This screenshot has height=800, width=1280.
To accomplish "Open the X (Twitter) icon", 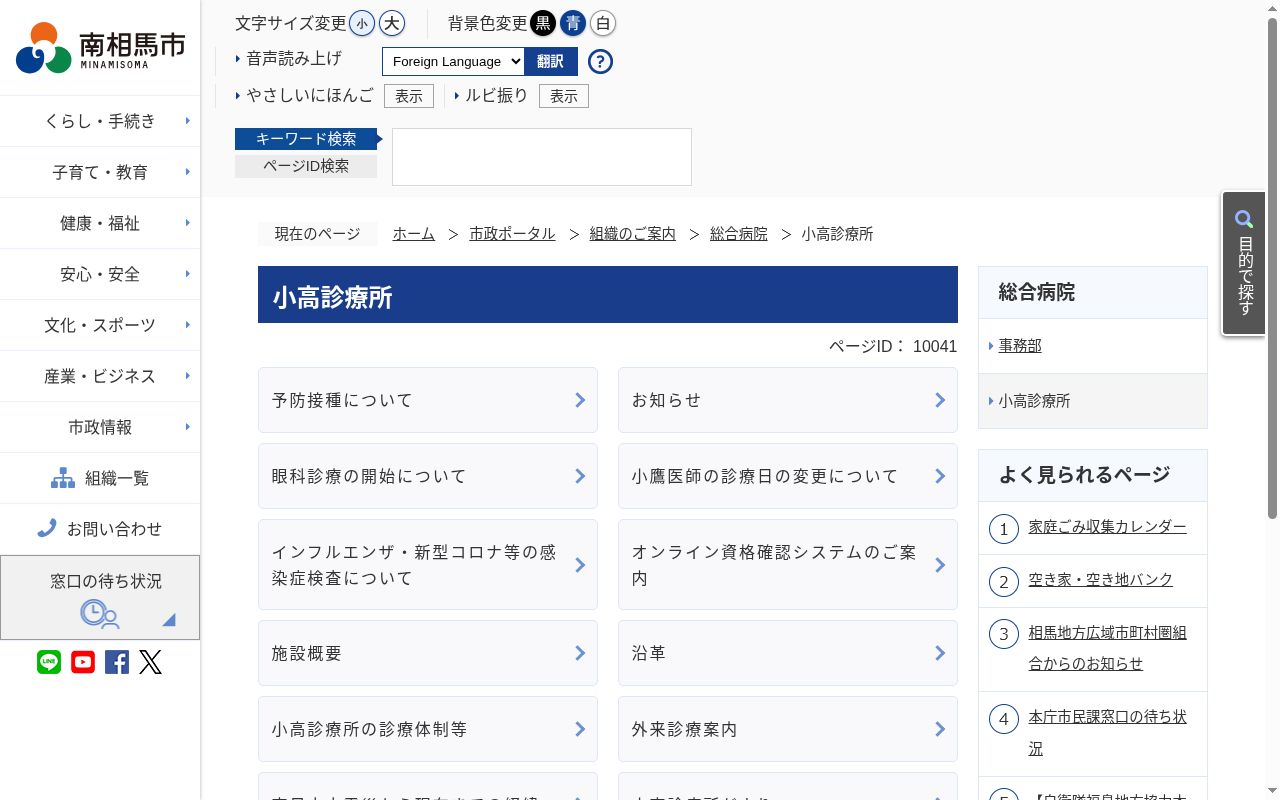I will 151,662.
